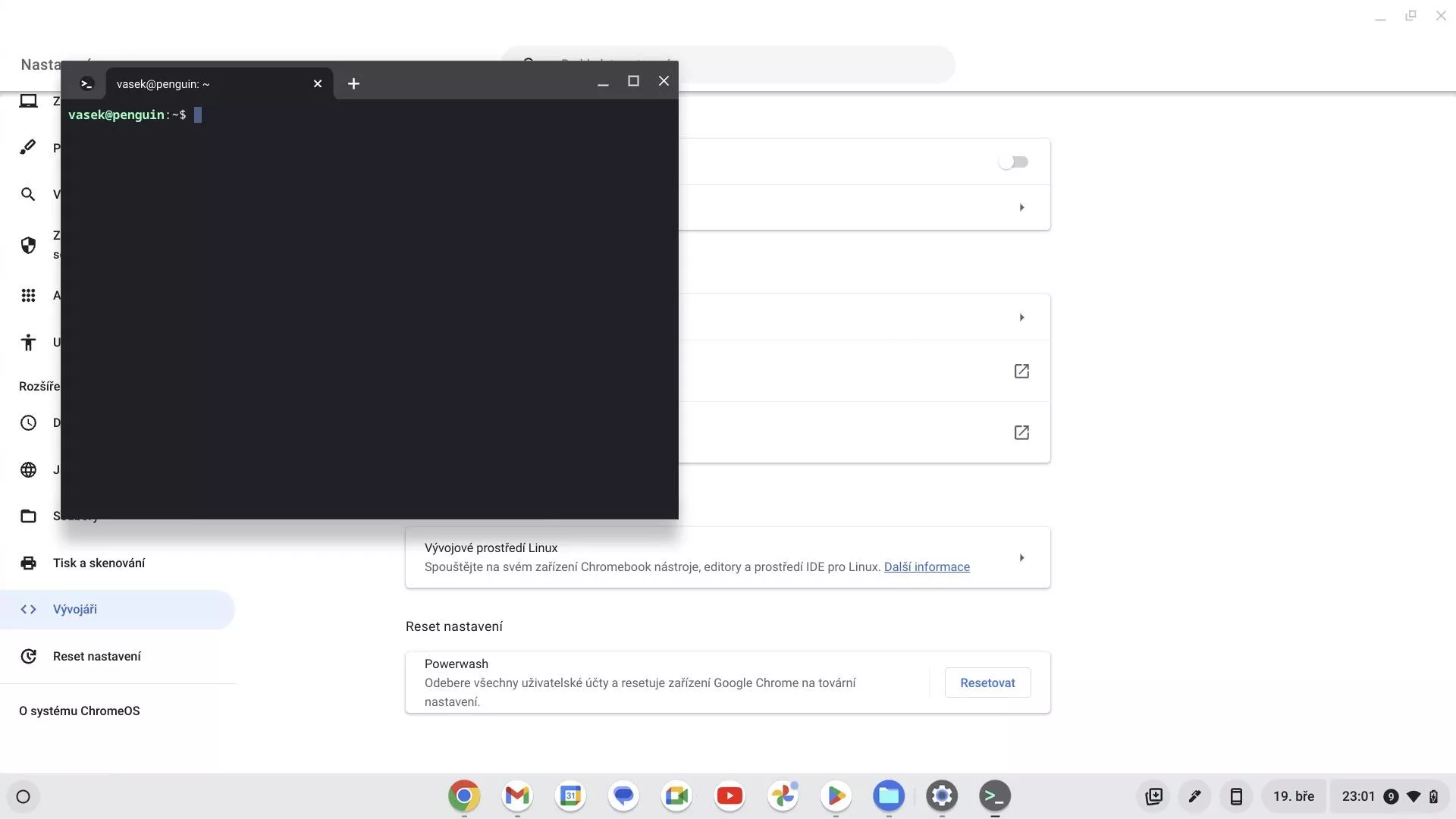Click into the terminal command prompt area

tap(369, 309)
